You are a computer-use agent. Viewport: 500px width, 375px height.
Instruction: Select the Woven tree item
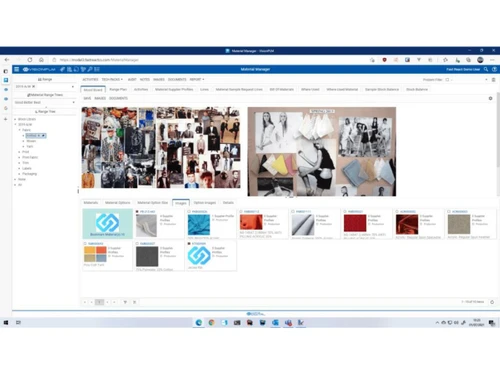(31, 141)
